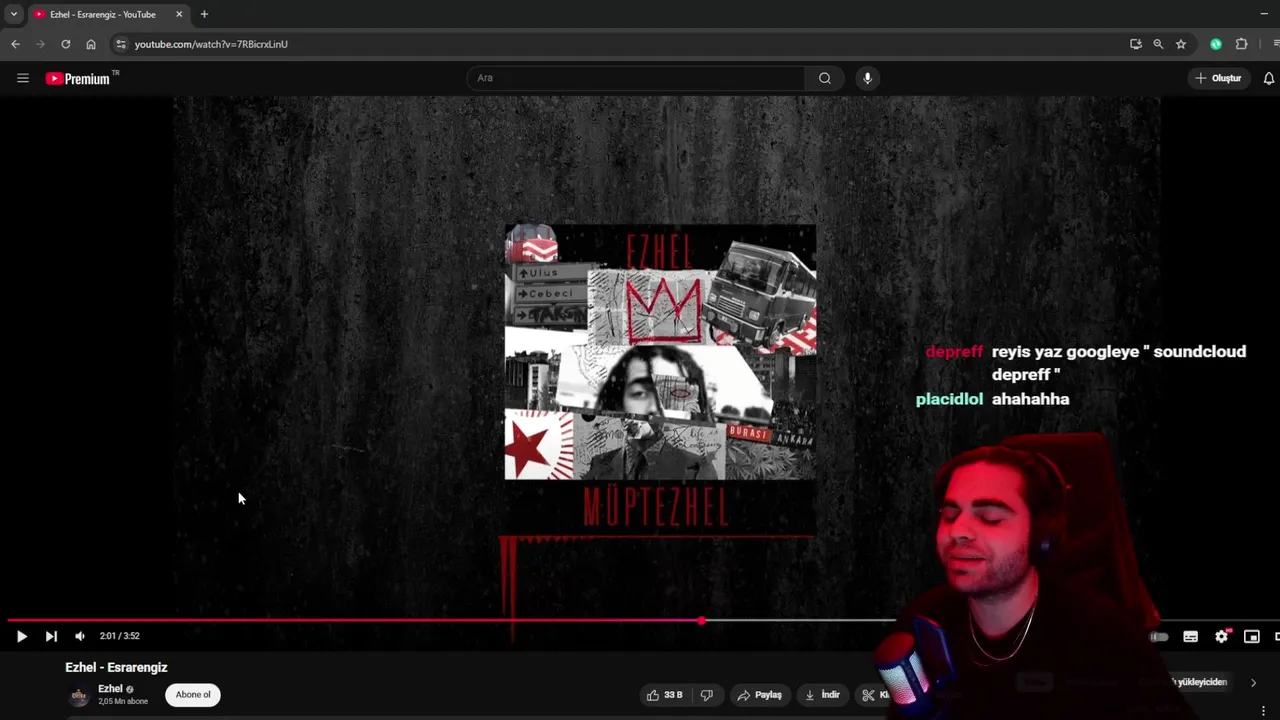Create a clip with scissors button

tap(874, 695)
